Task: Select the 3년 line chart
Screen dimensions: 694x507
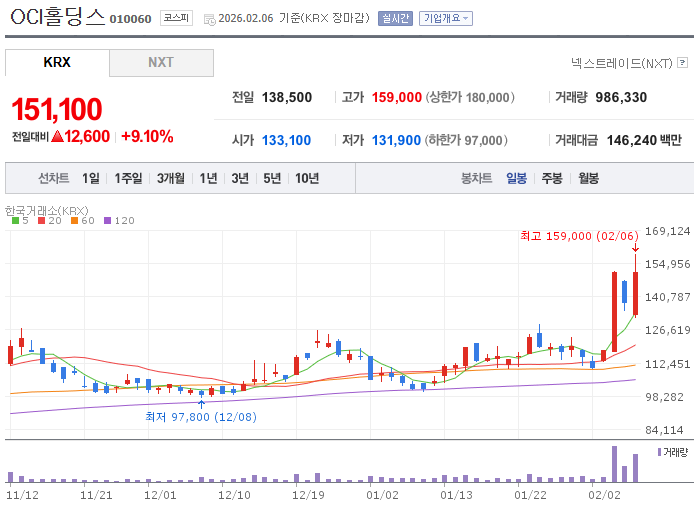Action: pos(240,178)
